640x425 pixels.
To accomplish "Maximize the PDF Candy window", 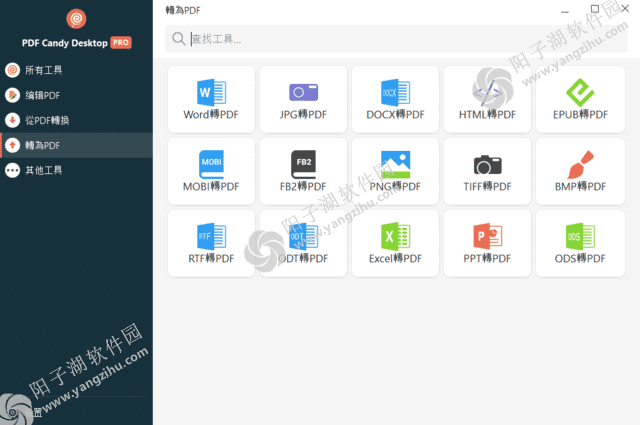I will click(x=595, y=9).
